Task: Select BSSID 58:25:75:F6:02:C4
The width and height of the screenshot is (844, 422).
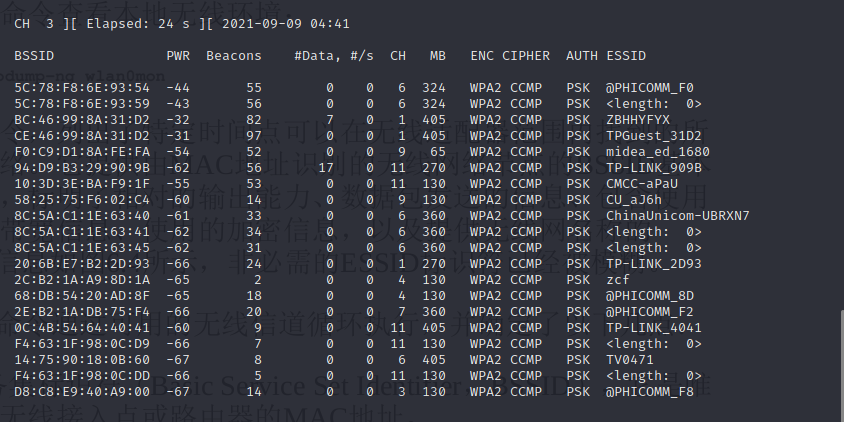Action: pos(82,200)
